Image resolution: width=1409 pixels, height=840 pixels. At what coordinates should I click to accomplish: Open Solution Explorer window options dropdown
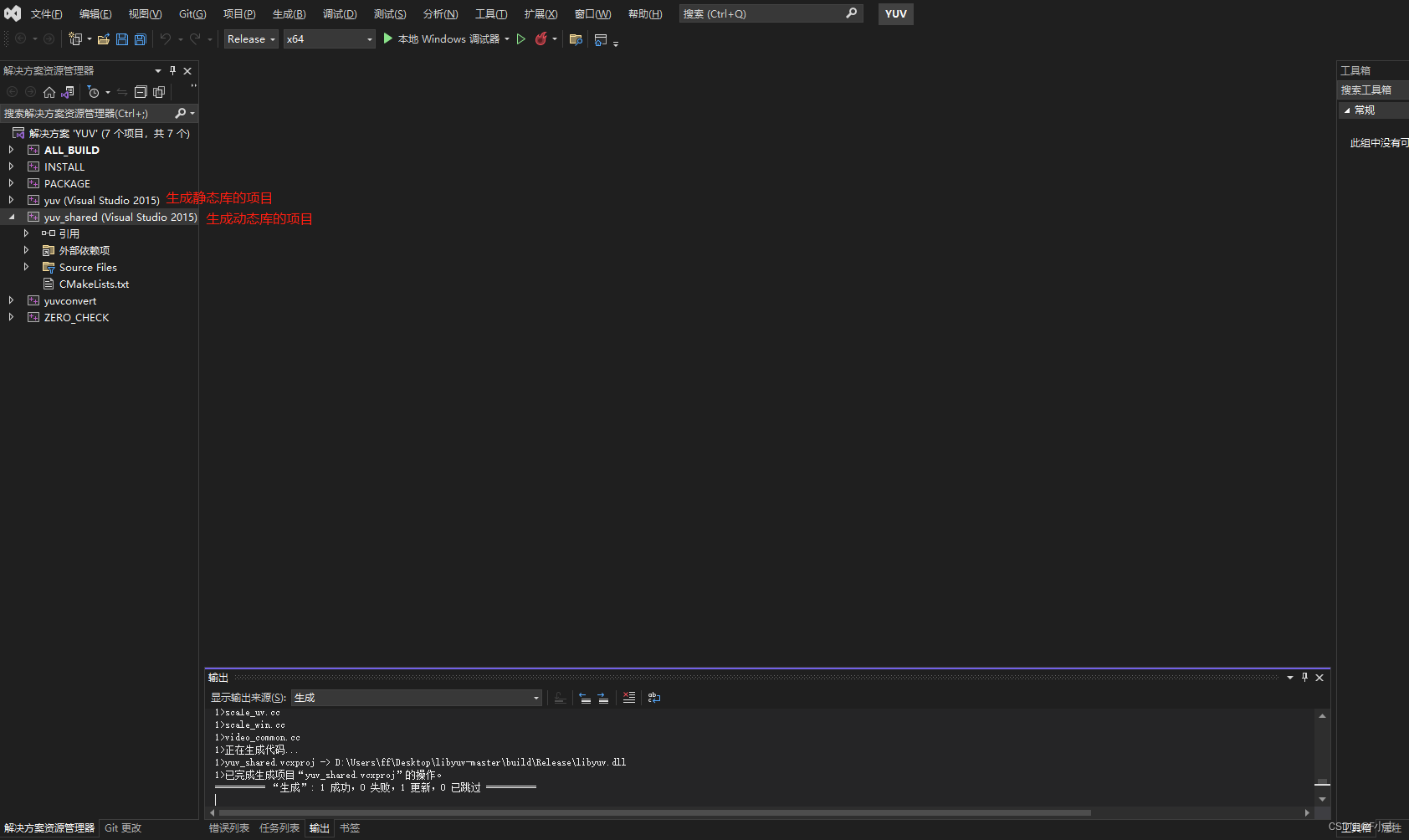click(158, 71)
